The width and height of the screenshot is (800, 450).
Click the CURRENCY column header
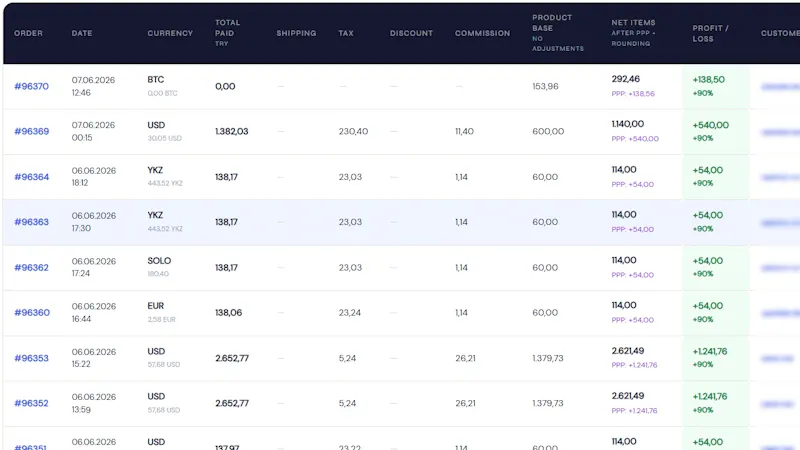(170, 33)
